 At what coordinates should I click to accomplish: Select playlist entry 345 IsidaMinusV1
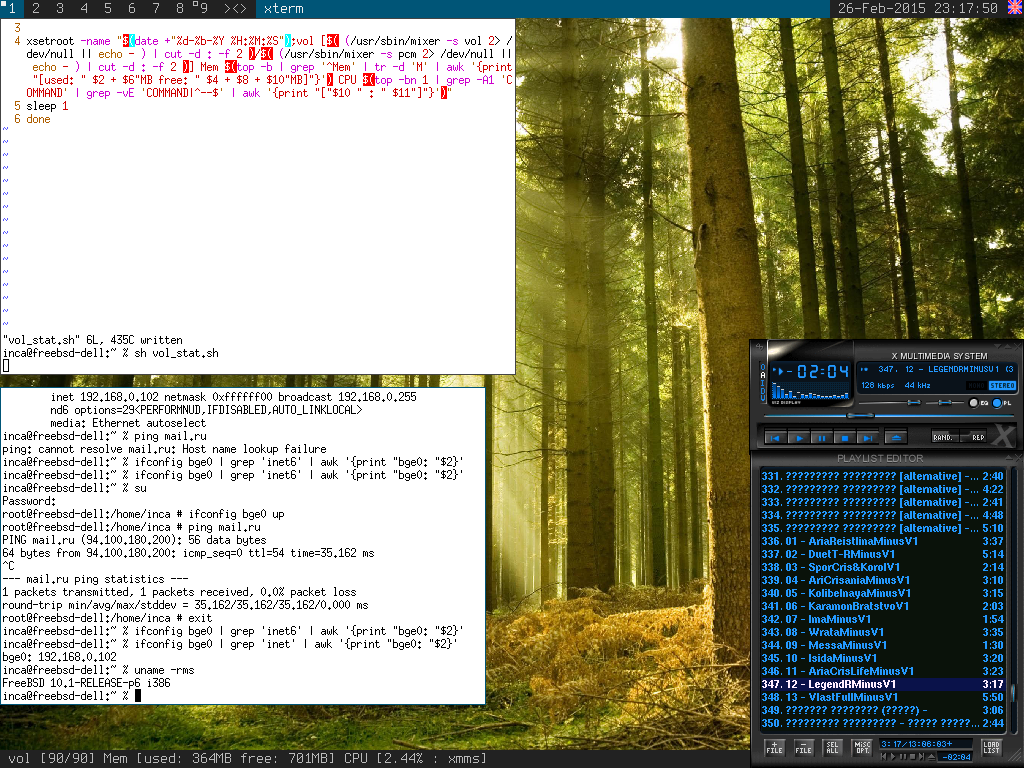point(882,658)
